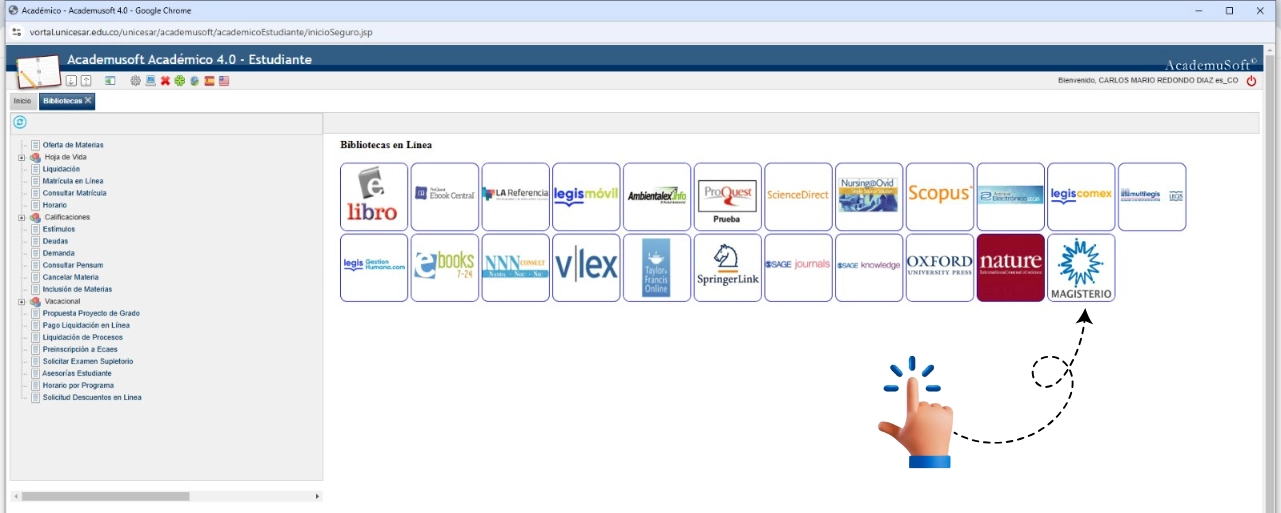Click the red X toolbar icon
This screenshot has height=513, width=1281.
[165, 81]
